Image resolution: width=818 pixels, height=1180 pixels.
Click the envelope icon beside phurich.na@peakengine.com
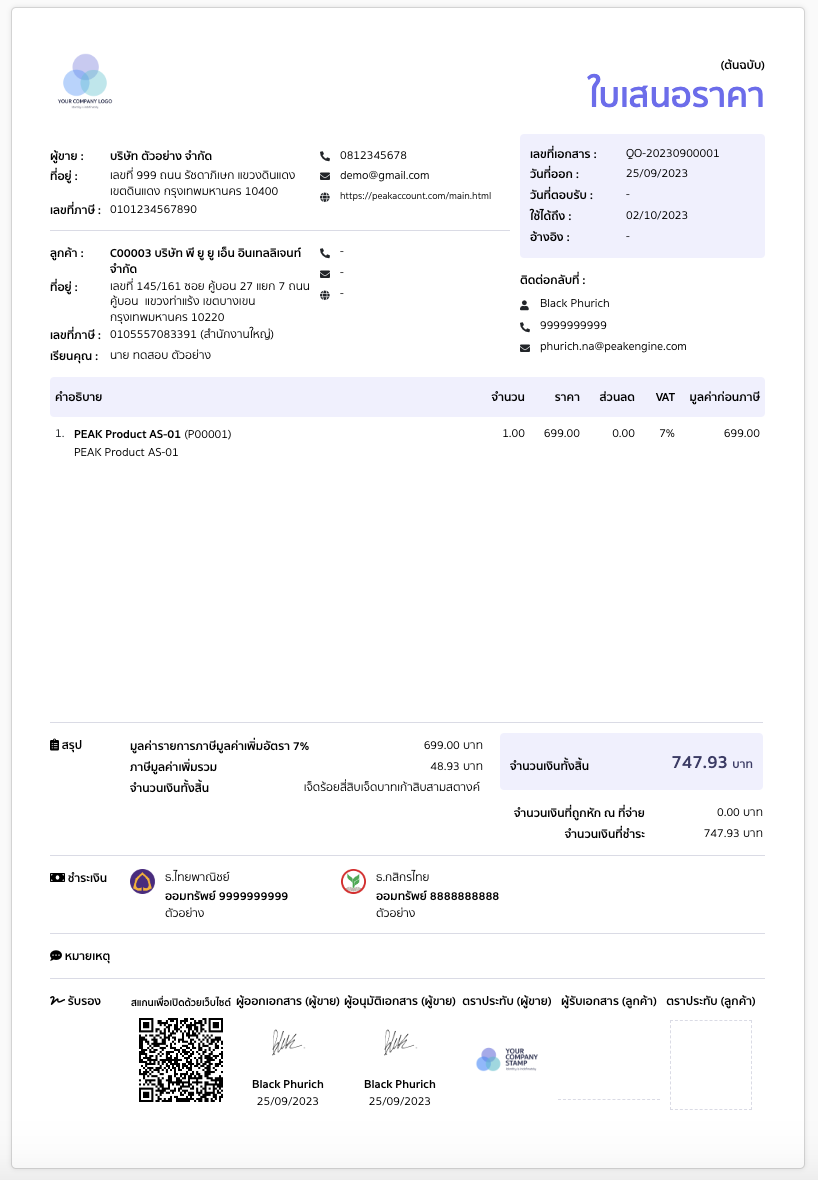[x=525, y=347]
